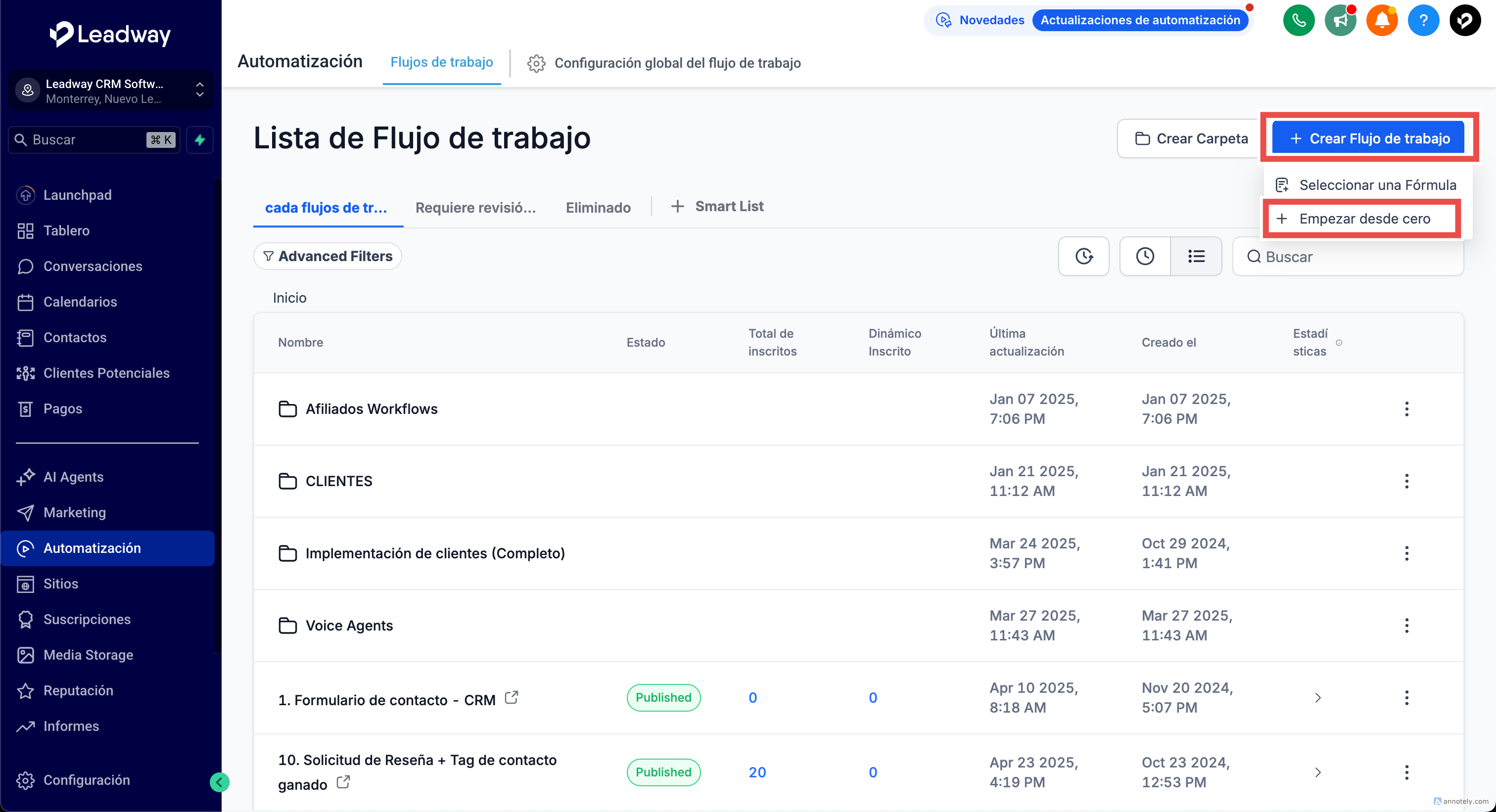Click the clock with arrow icon
Image resolution: width=1496 pixels, height=812 pixels.
[1084, 256]
